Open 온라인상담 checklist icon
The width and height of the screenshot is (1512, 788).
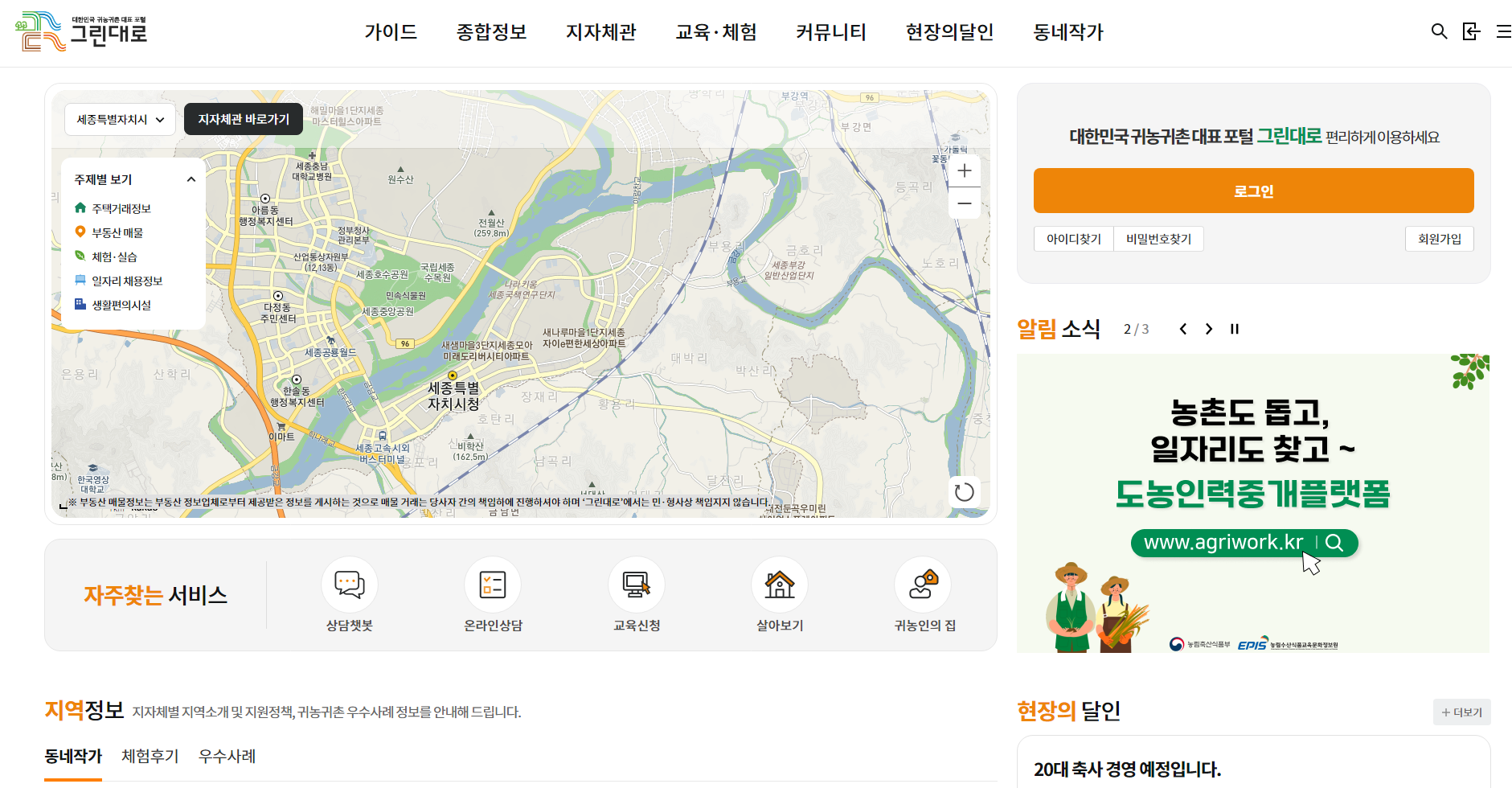point(493,585)
